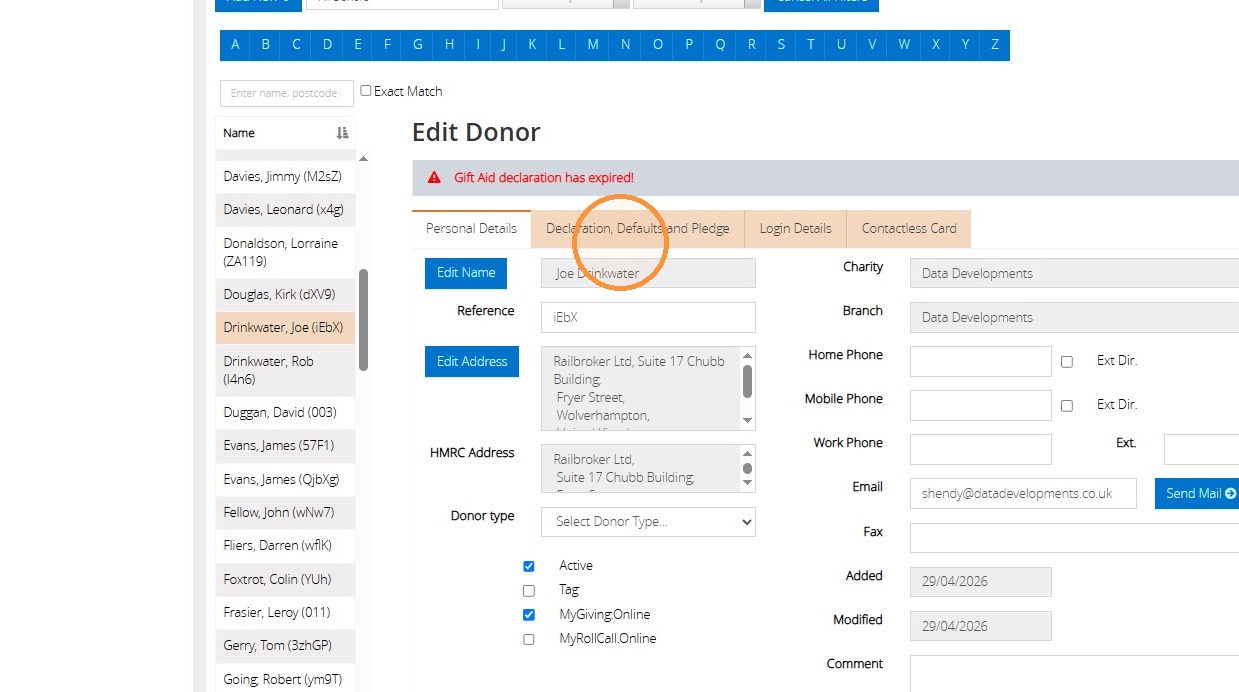Image resolution: width=1239 pixels, height=692 pixels.
Task: Click the Home Phone input field
Action: tap(981, 362)
